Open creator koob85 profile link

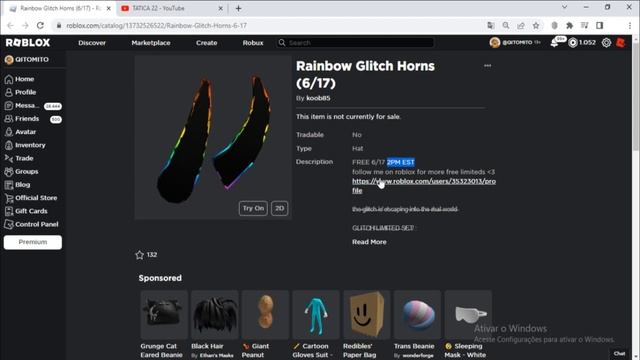(318, 98)
